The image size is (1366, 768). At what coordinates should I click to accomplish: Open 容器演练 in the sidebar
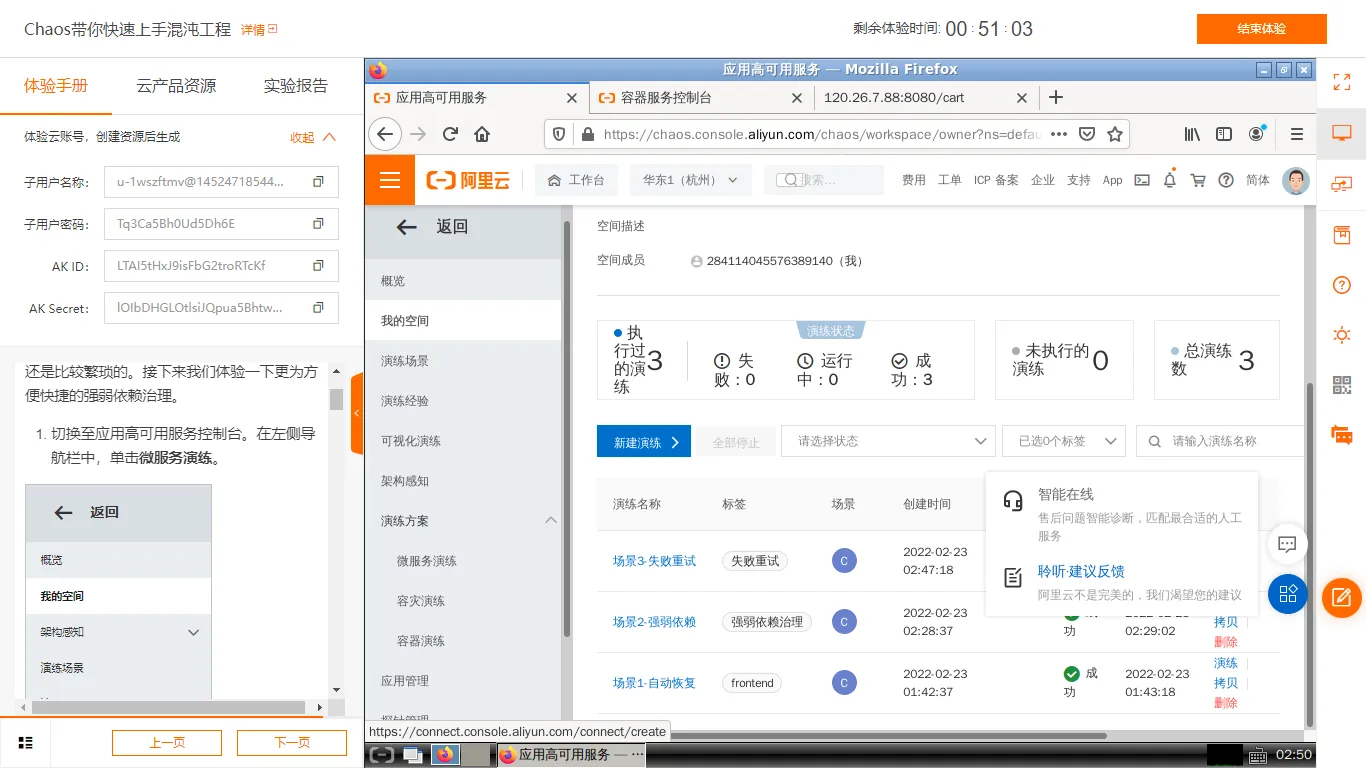tap(421, 641)
